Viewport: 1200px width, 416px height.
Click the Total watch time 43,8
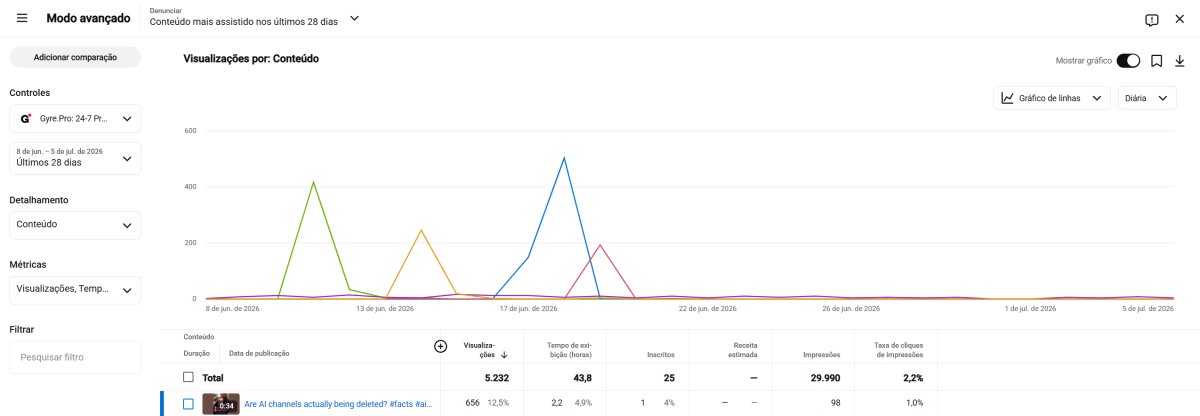[x=583, y=377]
